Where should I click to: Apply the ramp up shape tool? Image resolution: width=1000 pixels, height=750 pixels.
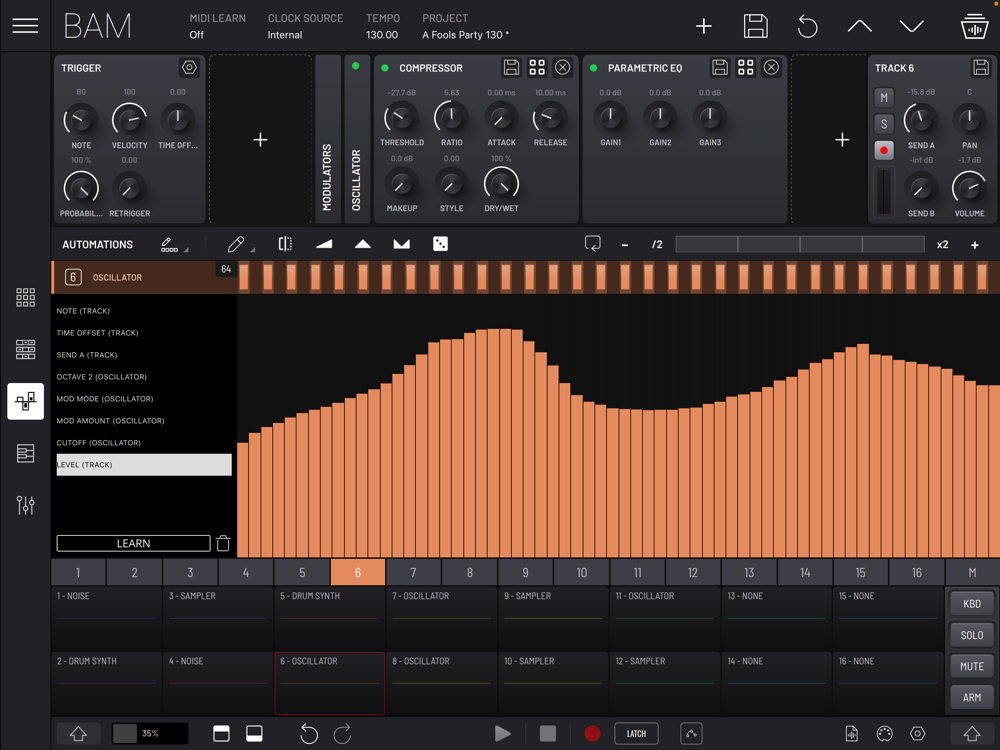pos(324,244)
